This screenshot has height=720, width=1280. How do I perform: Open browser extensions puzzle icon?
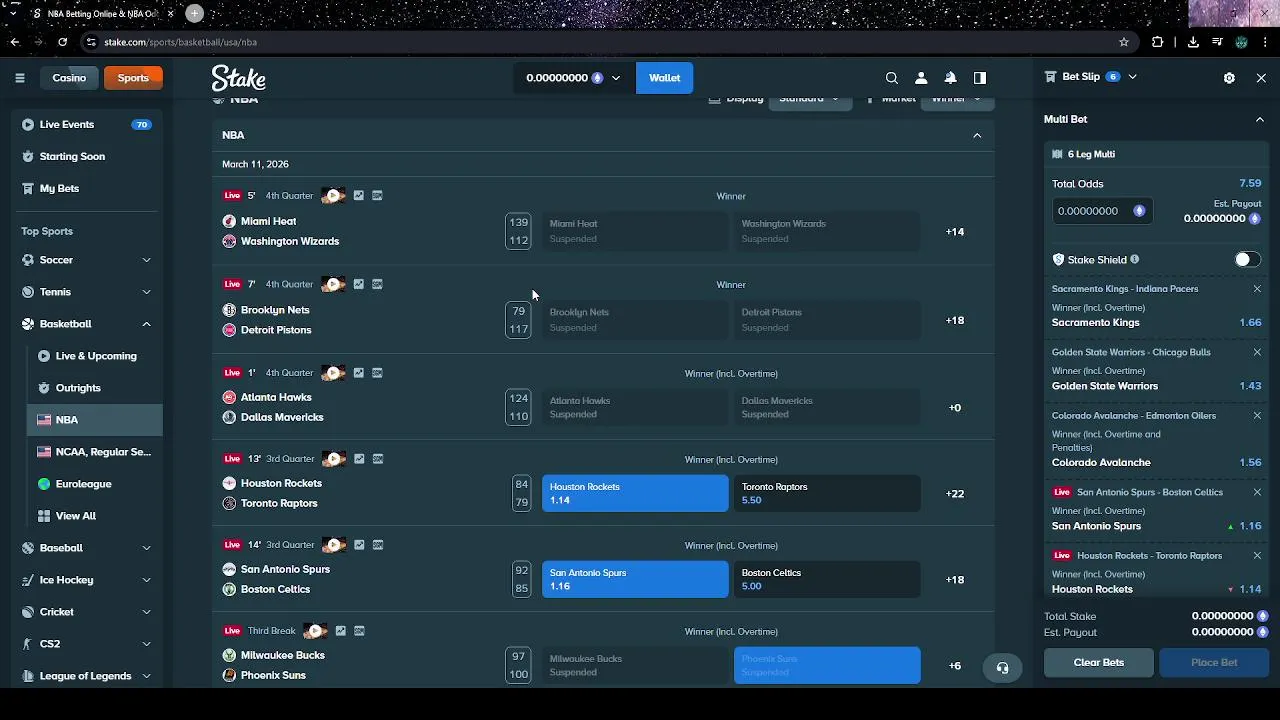click(x=1158, y=42)
